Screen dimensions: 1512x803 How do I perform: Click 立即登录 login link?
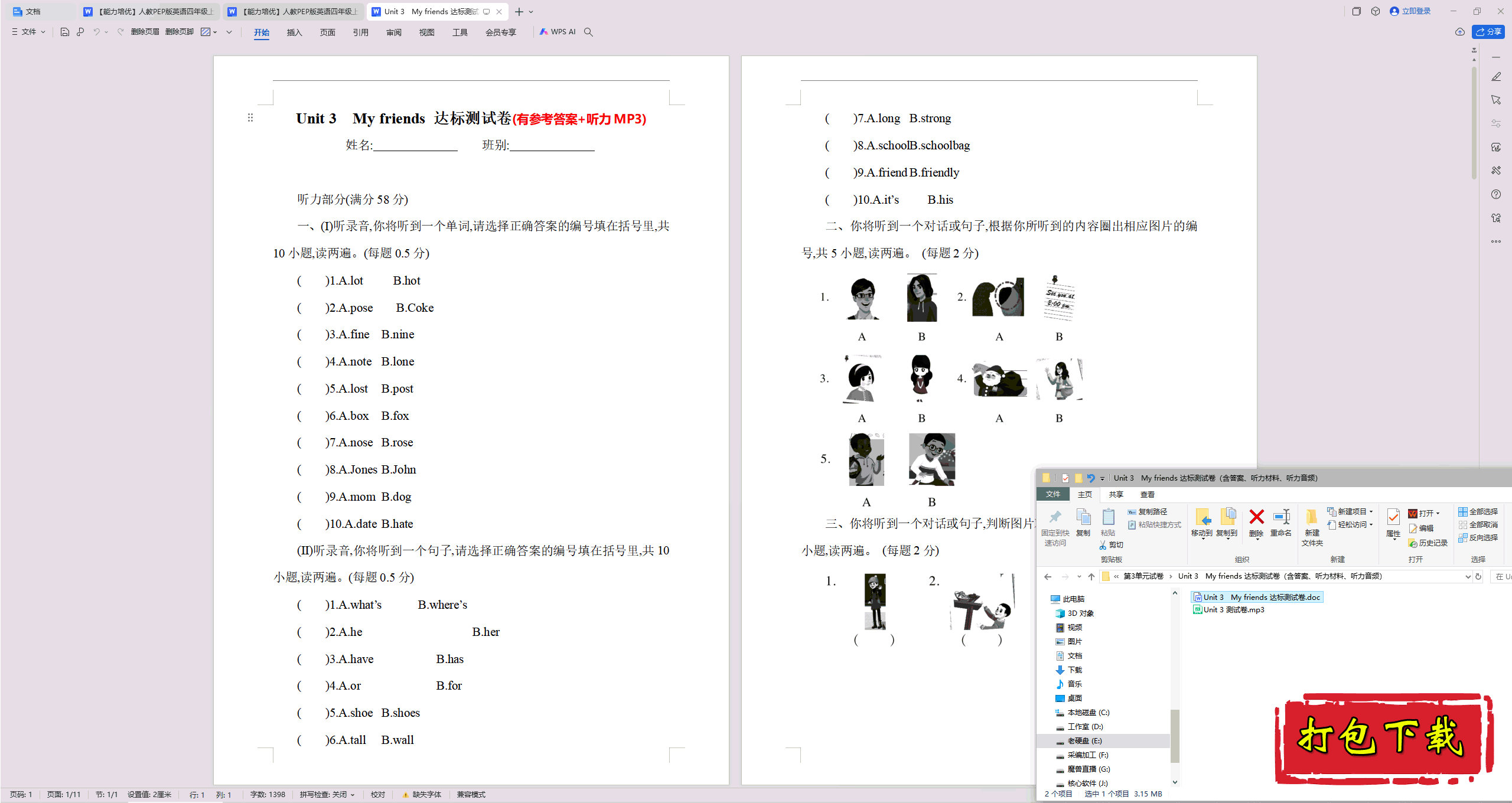click(1410, 11)
